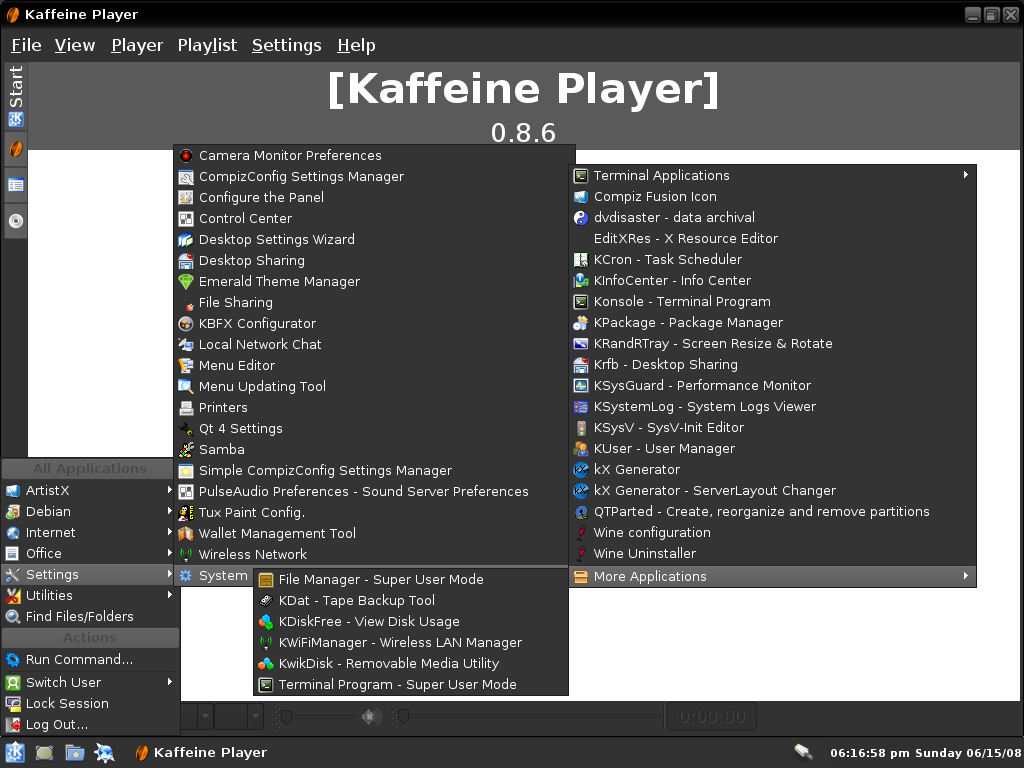This screenshot has width=1024, height=768.
Task: Open the Playlist menu
Action: [x=207, y=45]
